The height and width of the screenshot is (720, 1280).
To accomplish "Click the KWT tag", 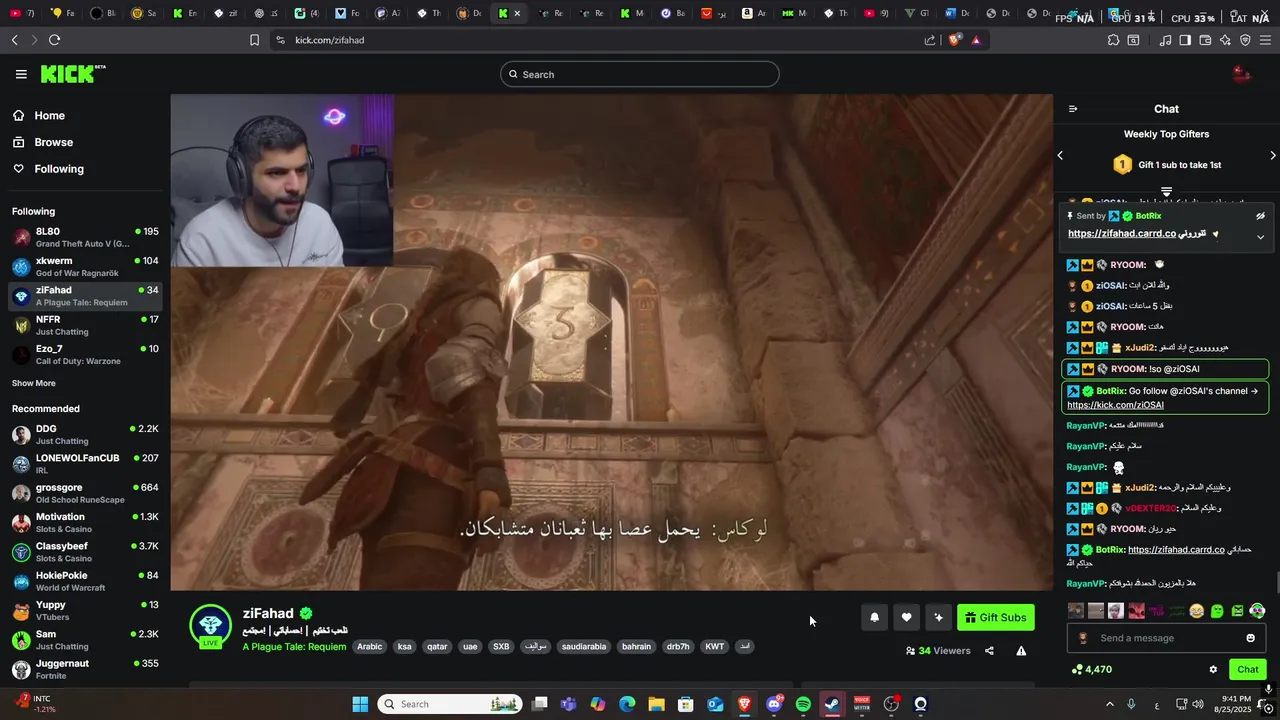I will [x=714, y=647].
